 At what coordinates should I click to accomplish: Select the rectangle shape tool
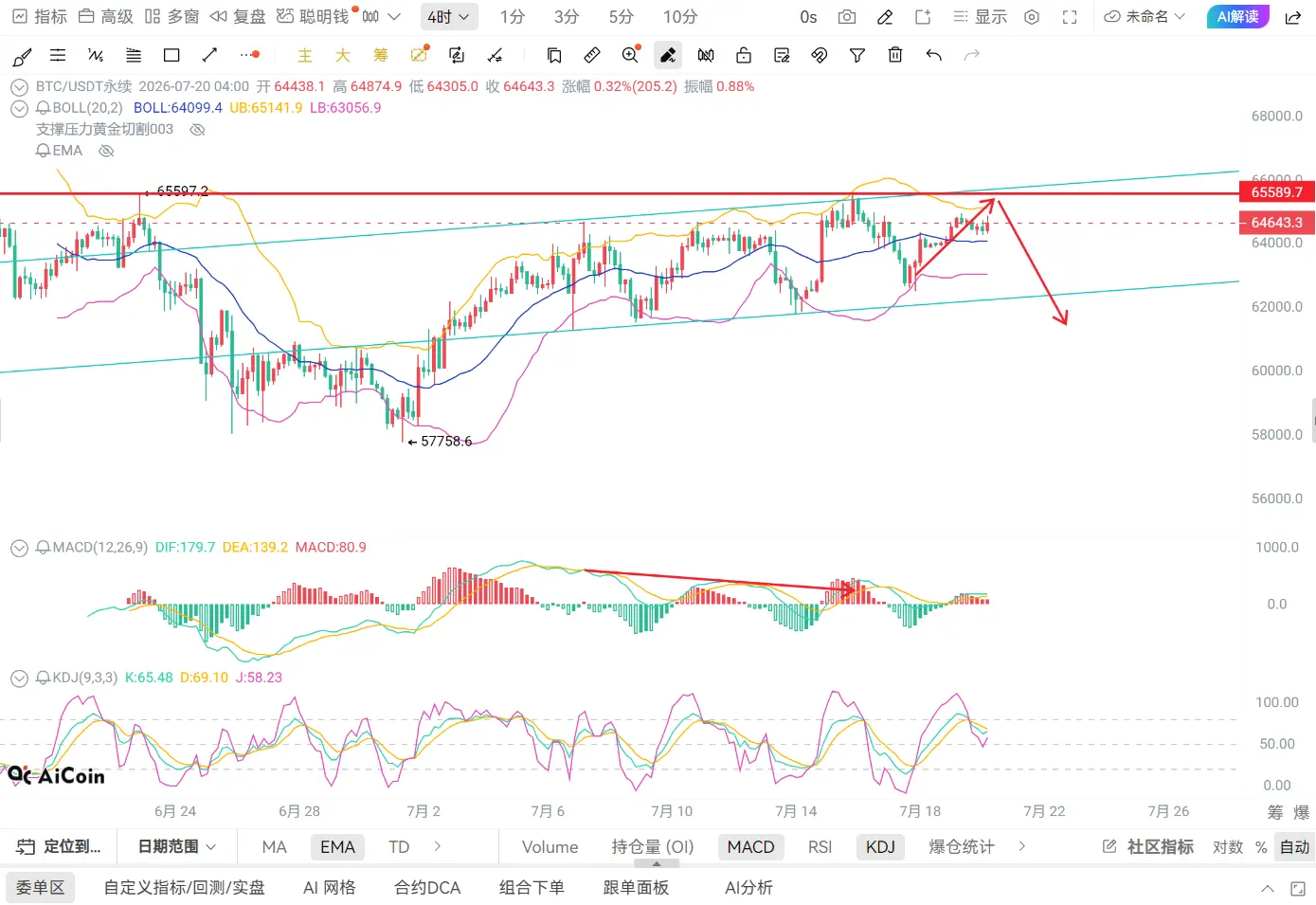click(x=171, y=56)
